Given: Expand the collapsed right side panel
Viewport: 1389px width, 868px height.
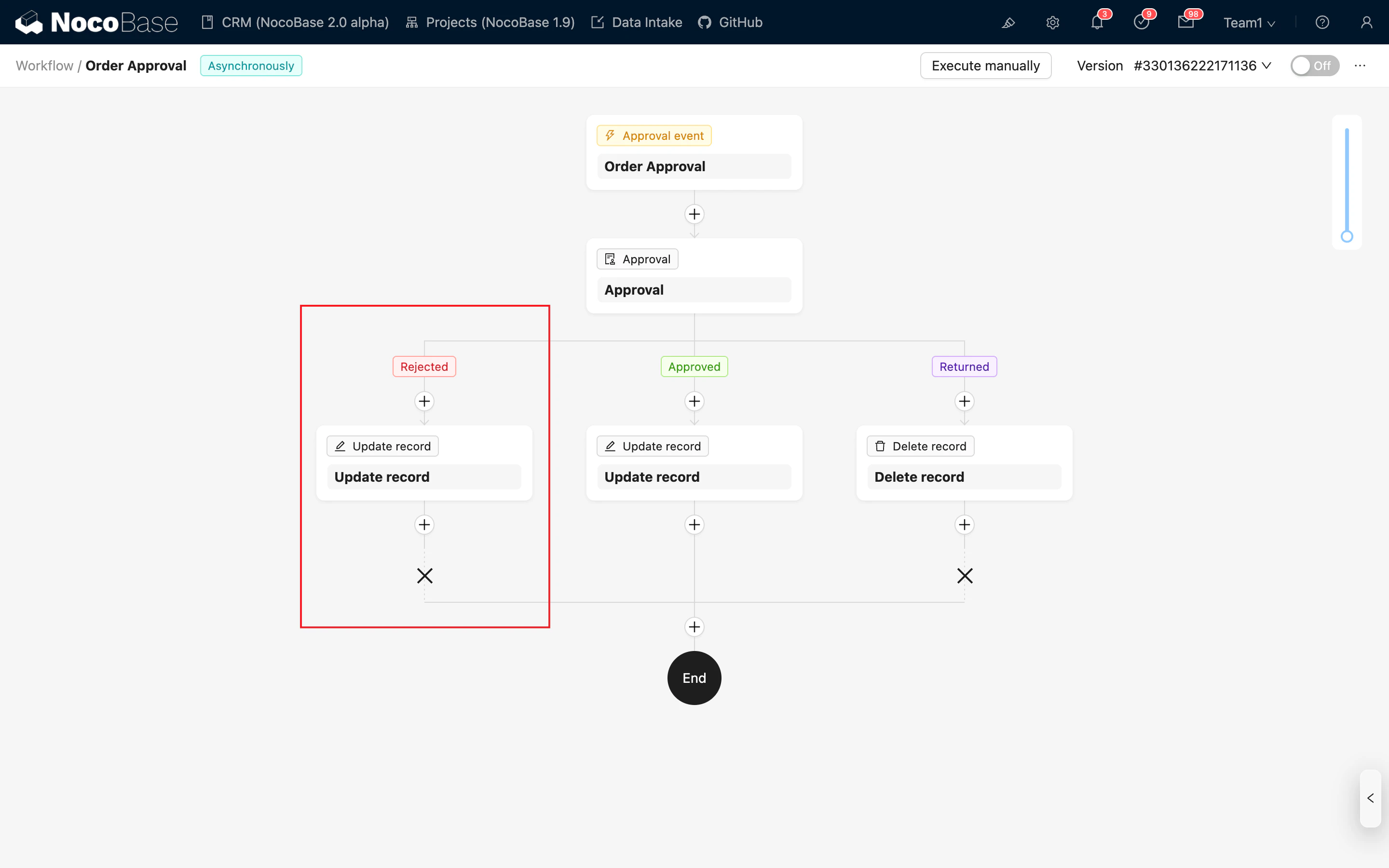Looking at the screenshot, I should coord(1370,798).
